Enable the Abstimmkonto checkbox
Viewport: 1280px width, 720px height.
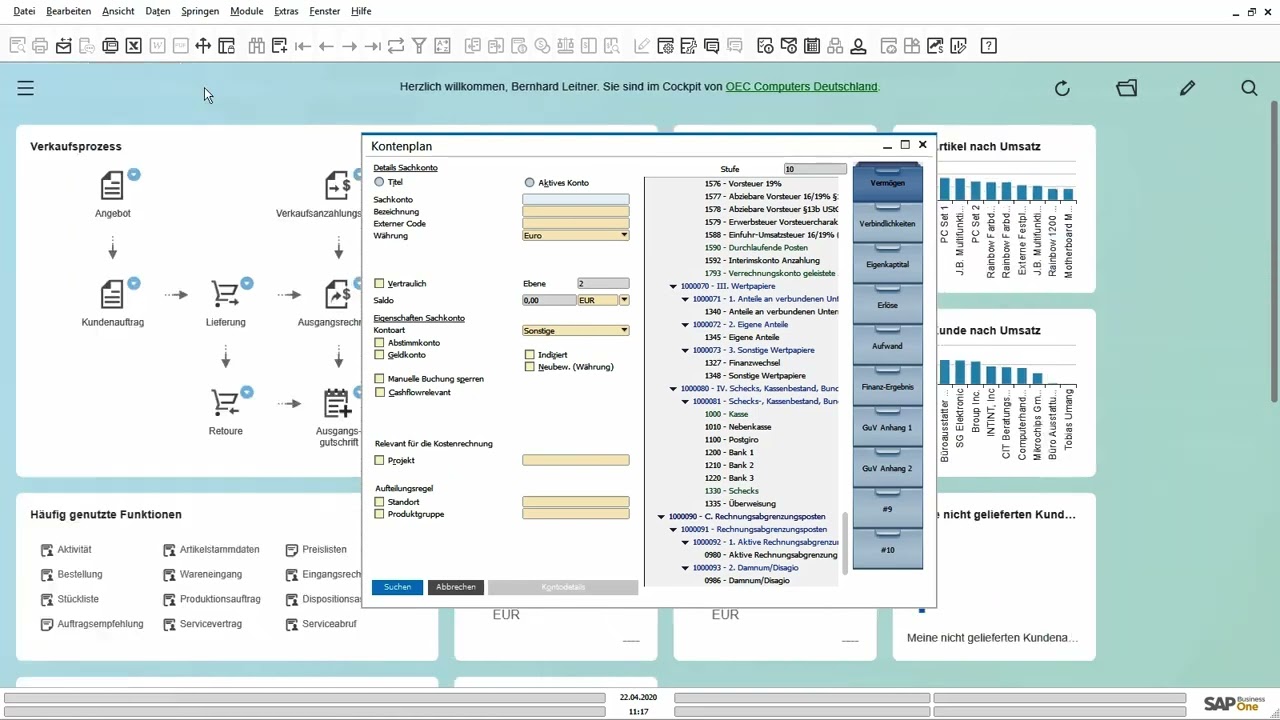tap(379, 343)
